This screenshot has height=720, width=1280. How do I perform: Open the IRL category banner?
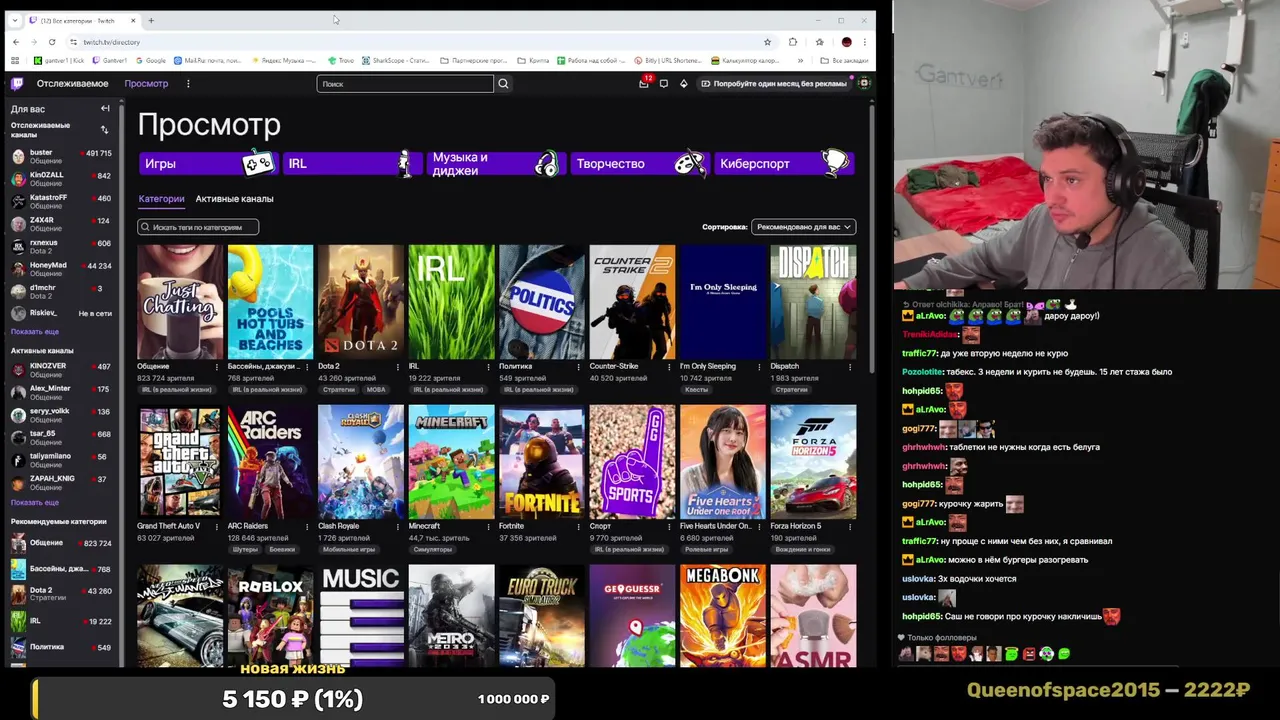[351, 163]
